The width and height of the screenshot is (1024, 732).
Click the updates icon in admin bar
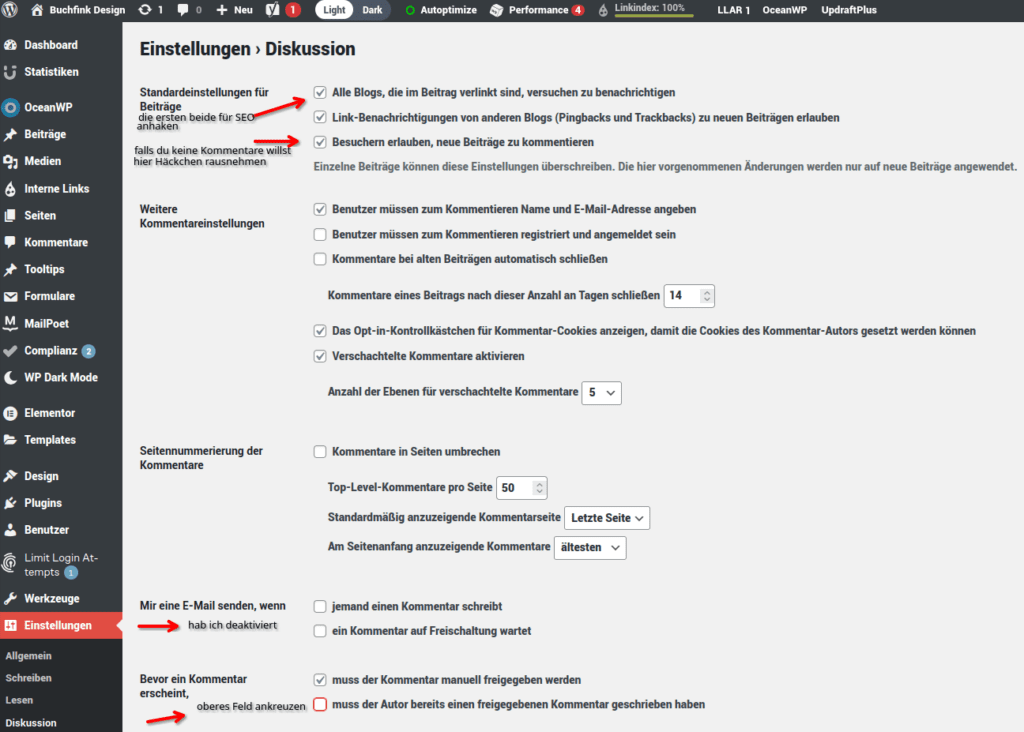(145, 10)
